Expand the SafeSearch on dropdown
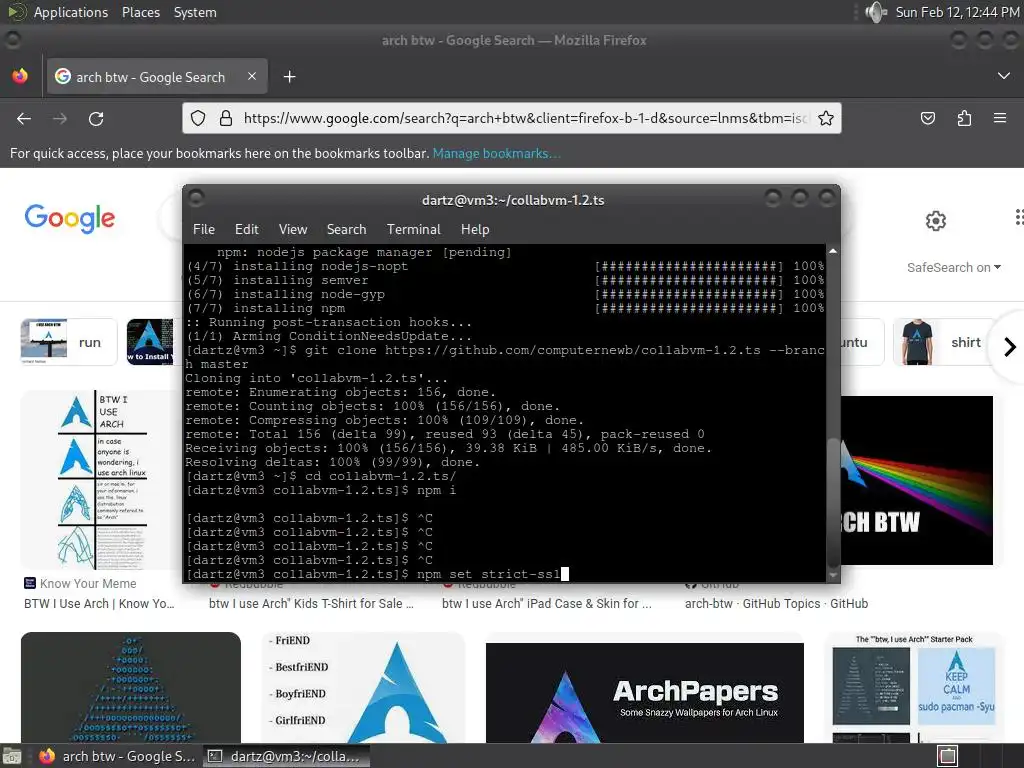This screenshot has height=768, width=1024. click(x=953, y=268)
